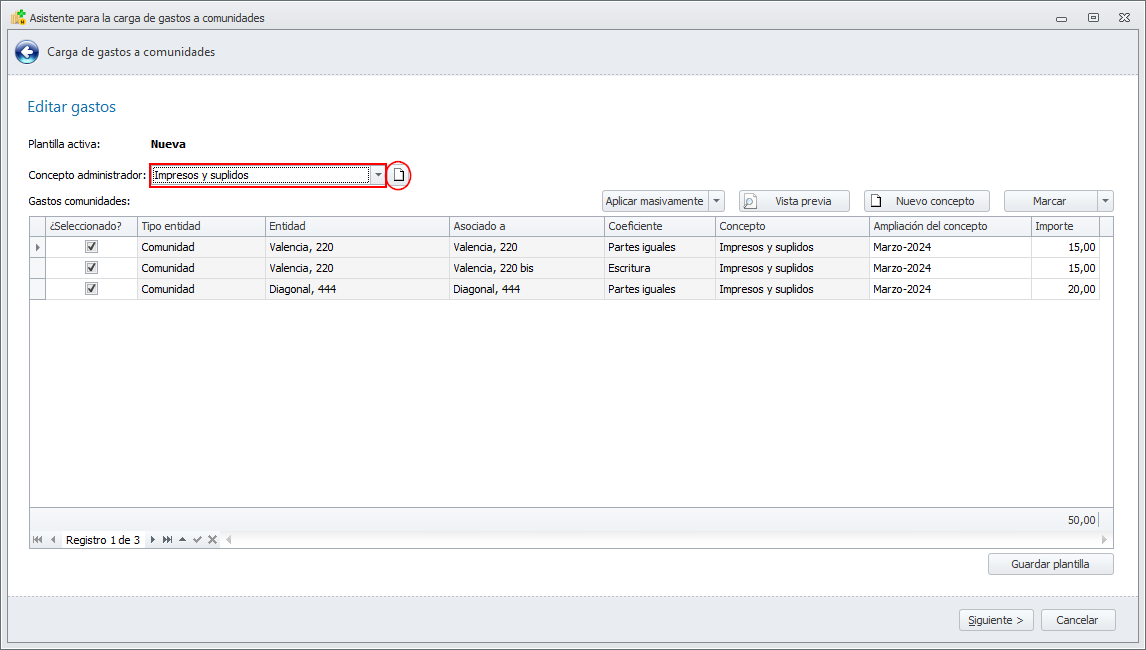Jump to last record in navigator
Viewport: 1146px width, 650px height.
(167, 540)
